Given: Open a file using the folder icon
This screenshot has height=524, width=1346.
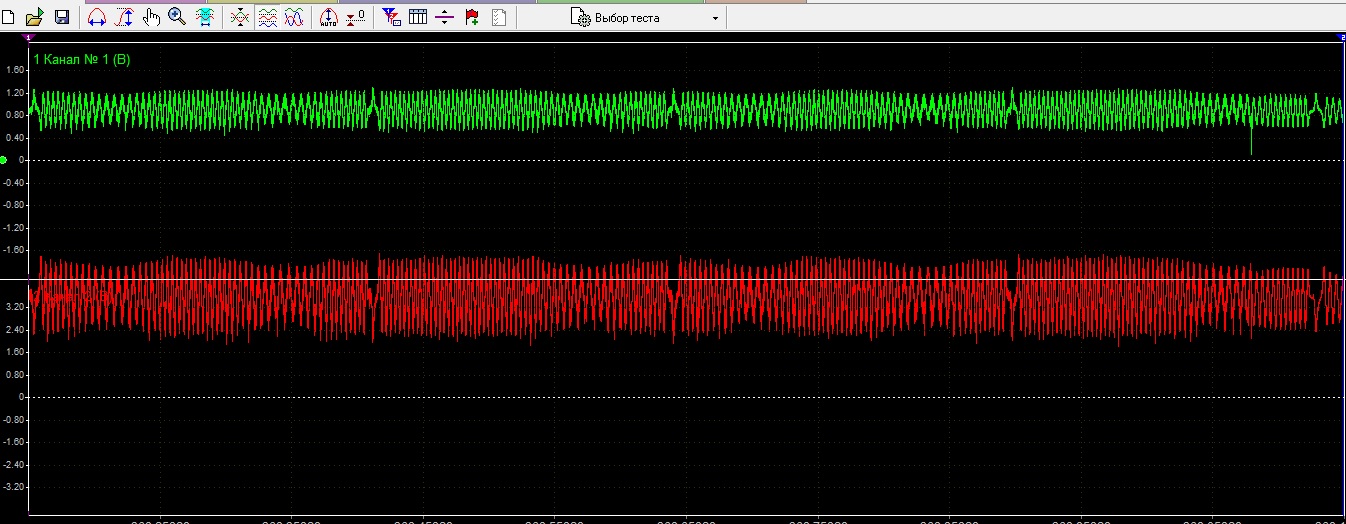Looking at the screenshot, I should pyautogui.click(x=35, y=17).
